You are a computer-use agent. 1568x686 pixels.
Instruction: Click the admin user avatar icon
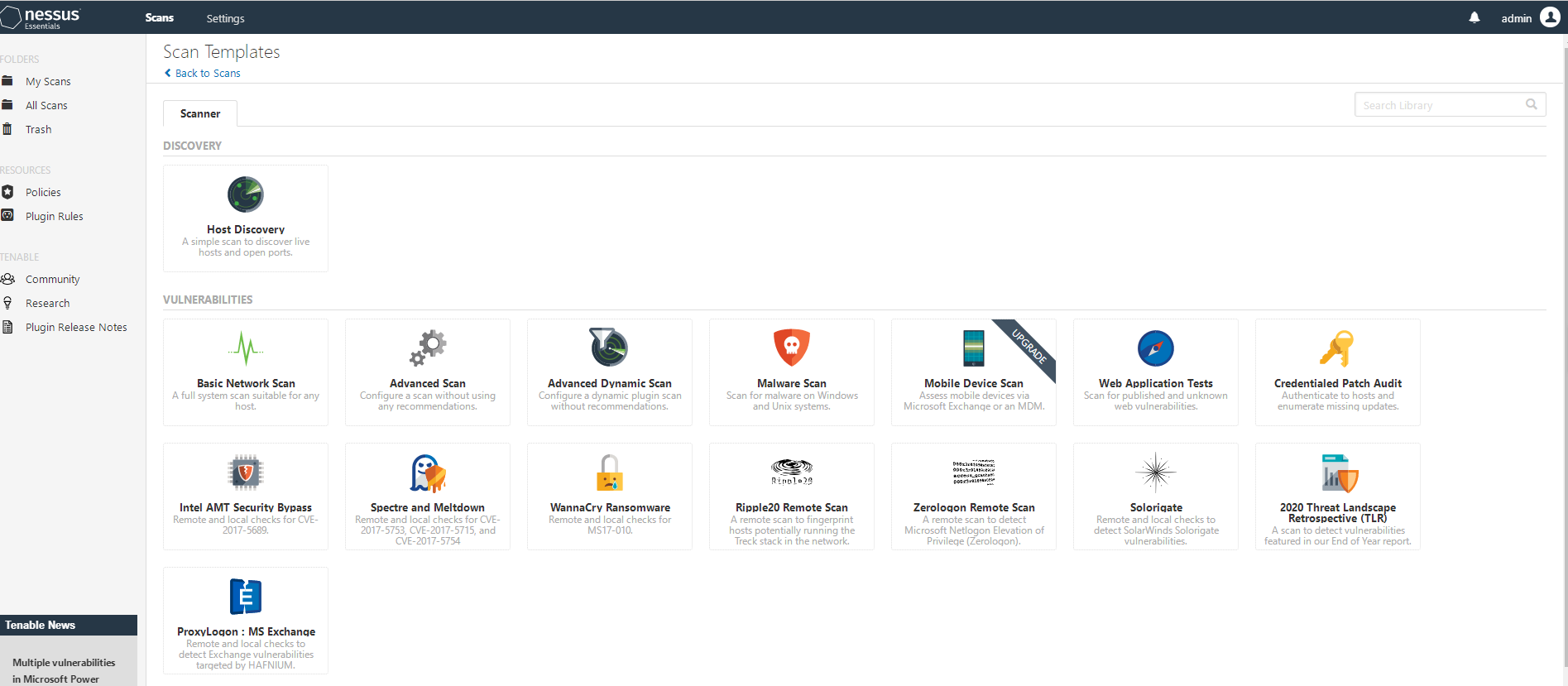tap(1550, 17)
